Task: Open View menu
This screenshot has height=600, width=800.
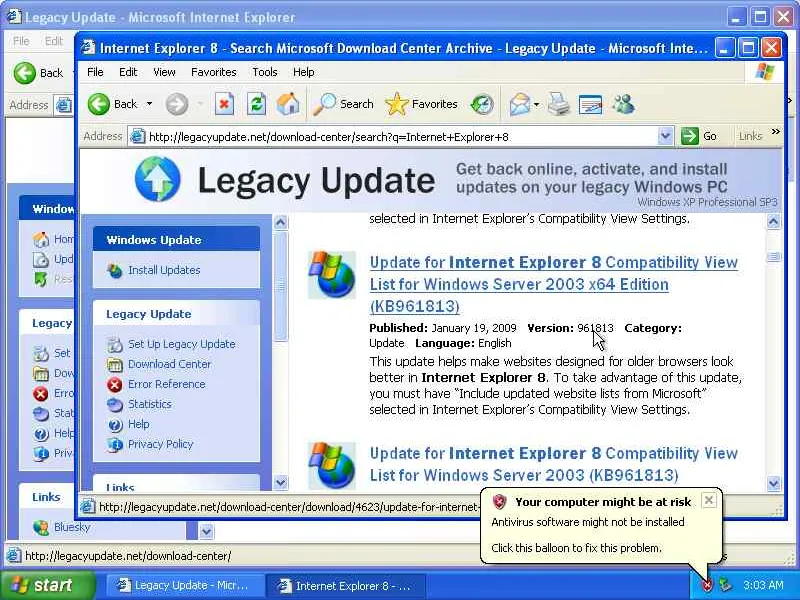Action: tap(164, 72)
